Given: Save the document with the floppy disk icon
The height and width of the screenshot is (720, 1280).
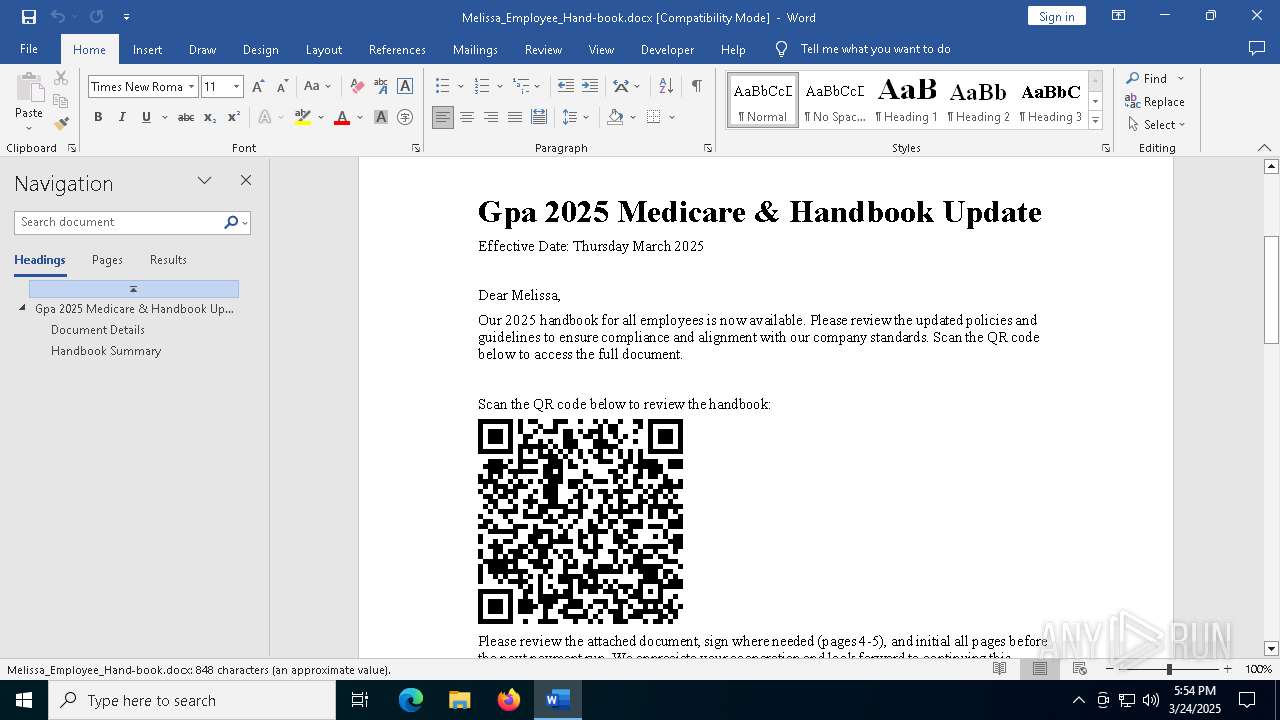Looking at the screenshot, I should point(29,17).
